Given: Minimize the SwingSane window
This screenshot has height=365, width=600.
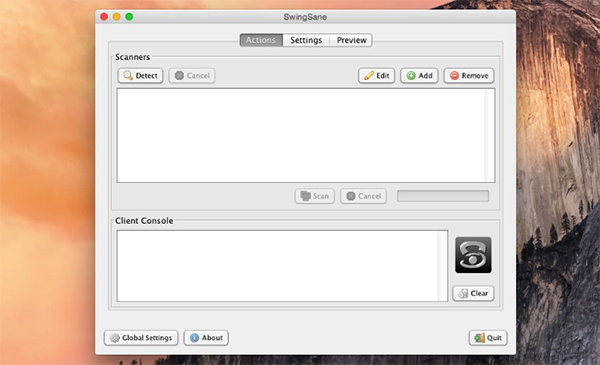Looking at the screenshot, I should (x=117, y=17).
